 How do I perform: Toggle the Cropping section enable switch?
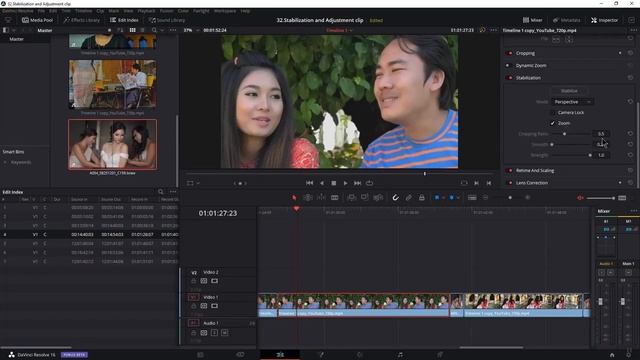(509, 53)
